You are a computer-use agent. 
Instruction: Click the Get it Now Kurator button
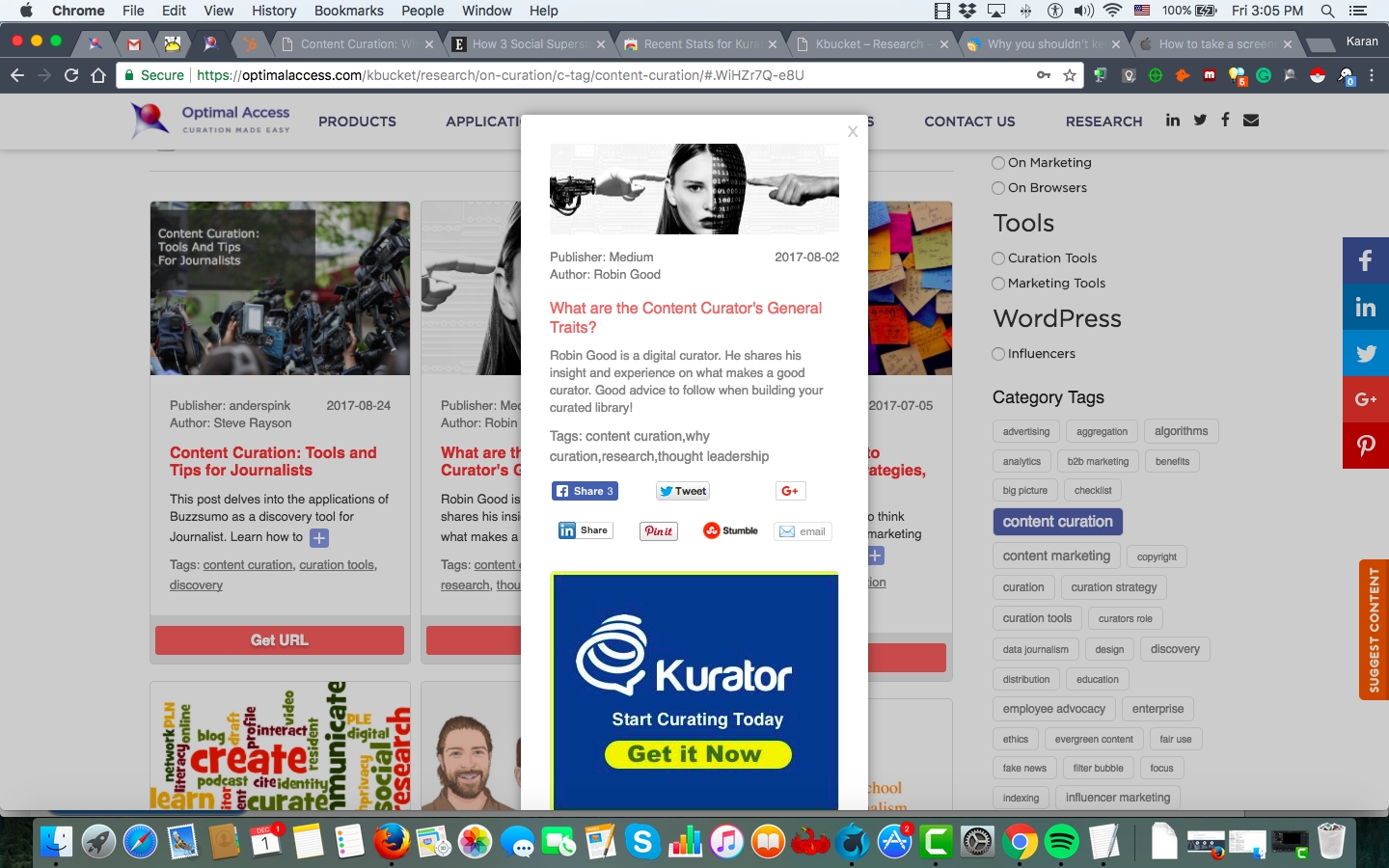(x=698, y=754)
